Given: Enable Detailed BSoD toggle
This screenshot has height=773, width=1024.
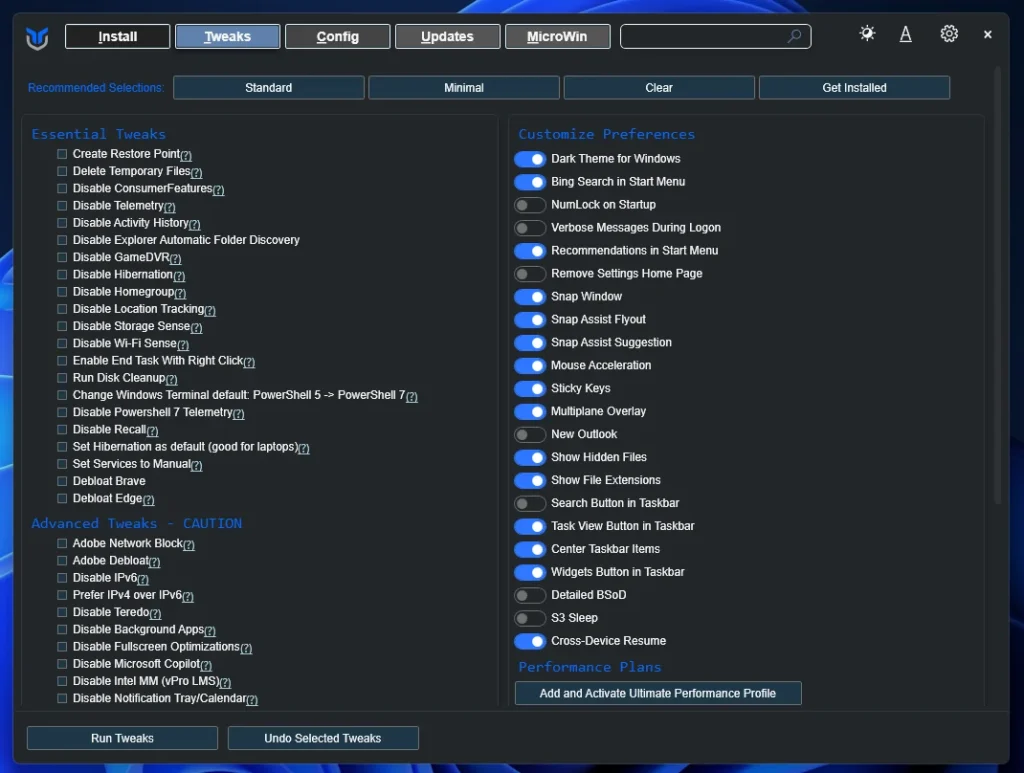Looking at the screenshot, I should (x=530, y=595).
